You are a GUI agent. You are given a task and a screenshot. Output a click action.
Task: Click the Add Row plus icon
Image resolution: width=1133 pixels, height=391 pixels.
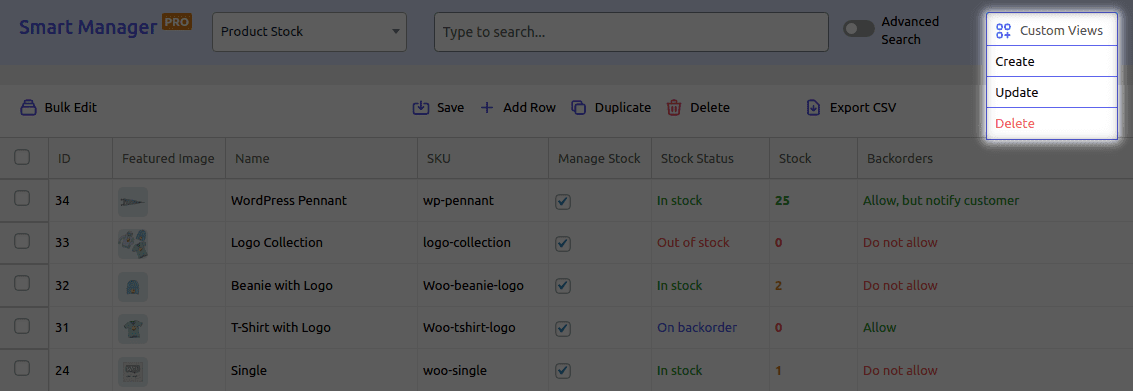pyautogui.click(x=487, y=108)
